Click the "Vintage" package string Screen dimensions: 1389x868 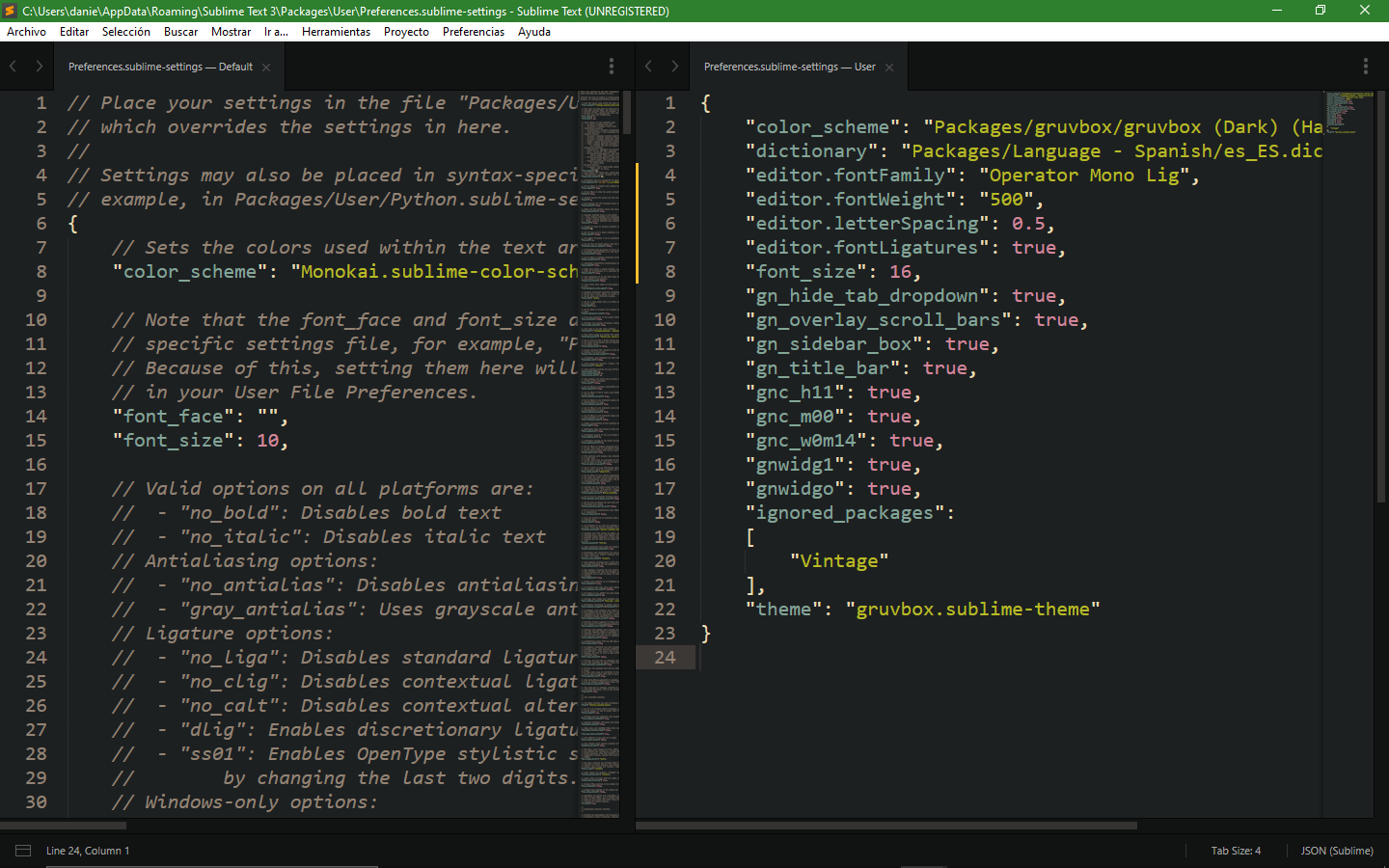tap(838, 561)
